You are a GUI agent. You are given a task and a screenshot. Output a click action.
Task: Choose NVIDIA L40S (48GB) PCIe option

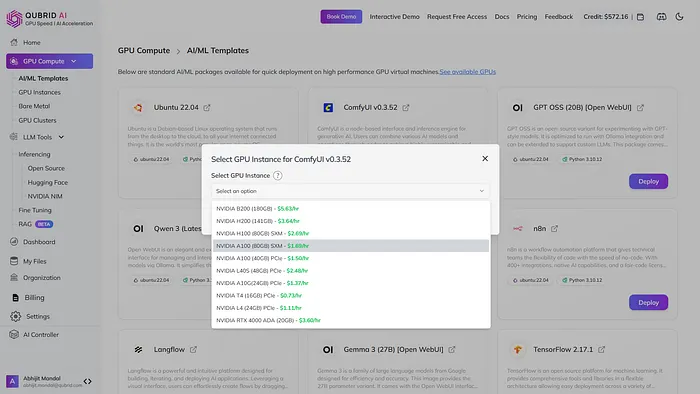(351, 271)
